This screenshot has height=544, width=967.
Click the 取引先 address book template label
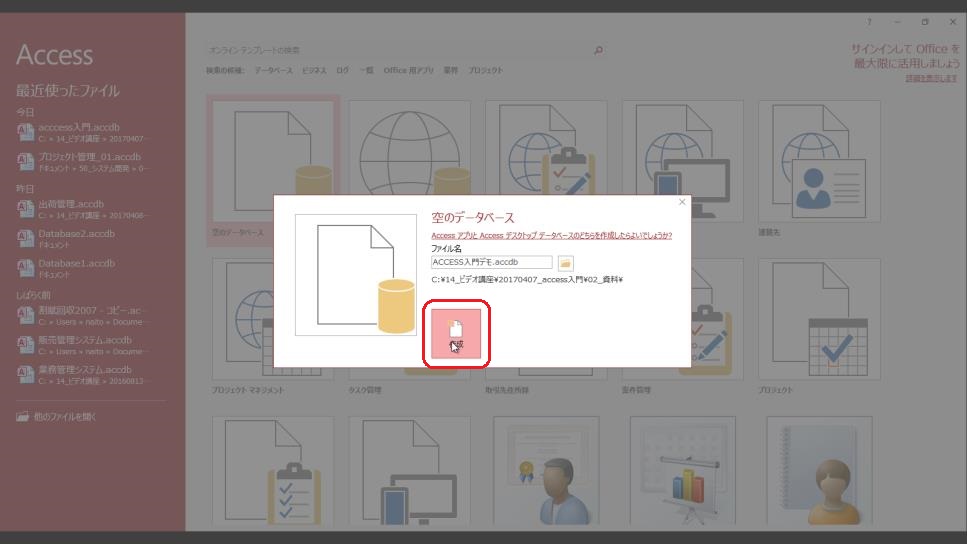(x=507, y=390)
